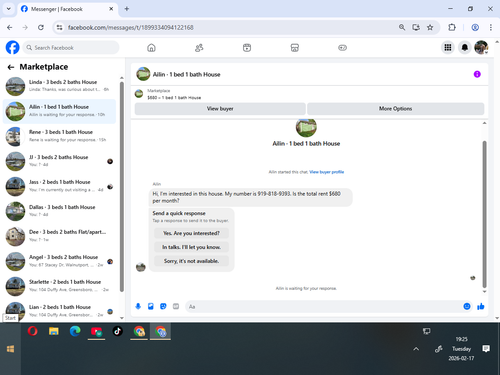Open Jass - 2 beds 1 bath House chat

click(x=59, y=186)
